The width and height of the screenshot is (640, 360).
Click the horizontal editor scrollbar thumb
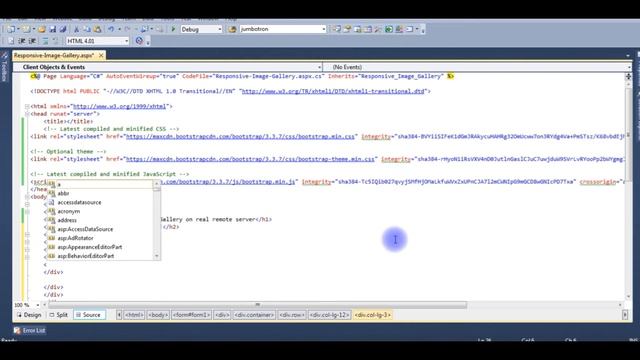coord(258,305)
